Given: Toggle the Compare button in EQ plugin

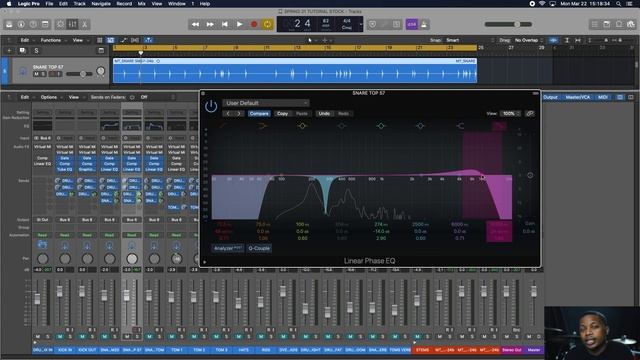Looking at the screenshot, I should click(259, 113).
